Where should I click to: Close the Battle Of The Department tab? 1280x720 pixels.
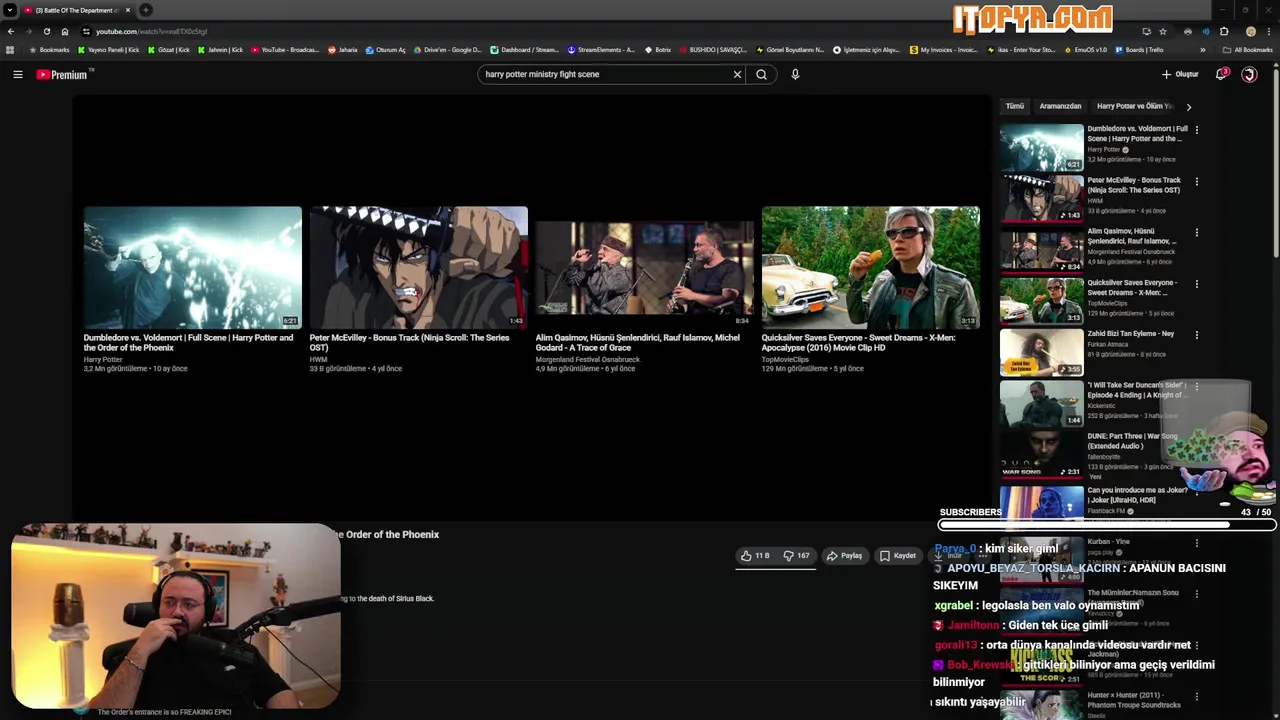point(128,10)
